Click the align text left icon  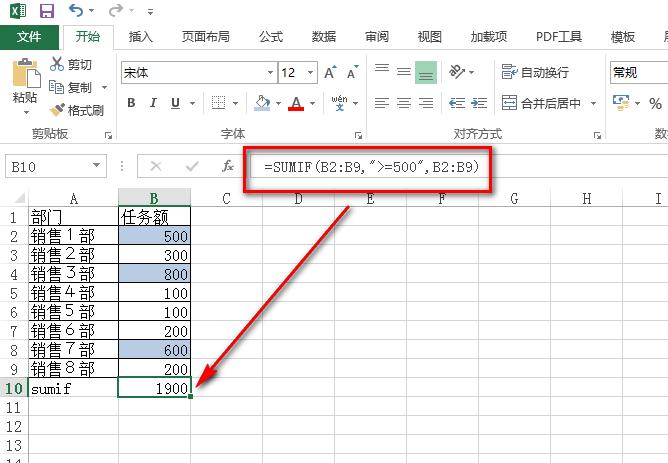pos(382,103)
